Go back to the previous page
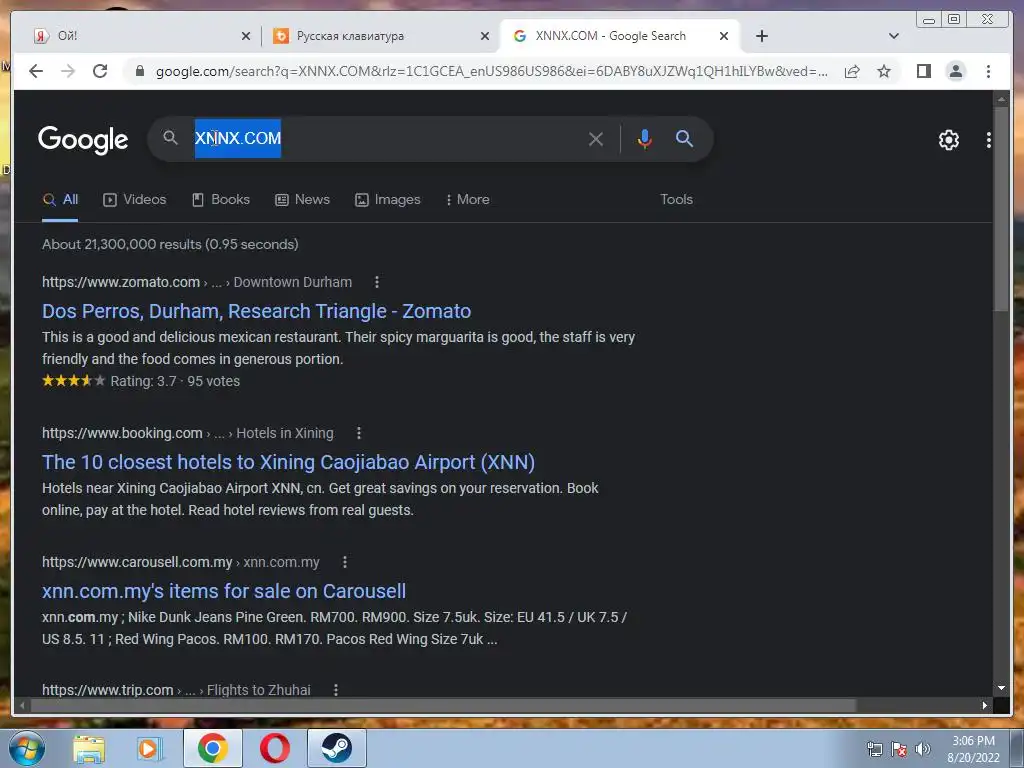This screenshot has height=768, width=1024. pos(36,71)
